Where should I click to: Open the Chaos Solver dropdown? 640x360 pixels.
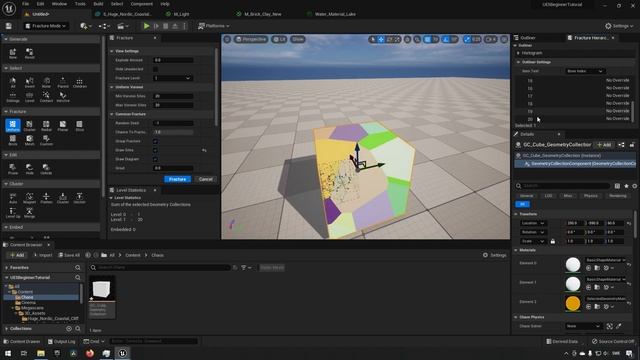click(x=584, y=326)
